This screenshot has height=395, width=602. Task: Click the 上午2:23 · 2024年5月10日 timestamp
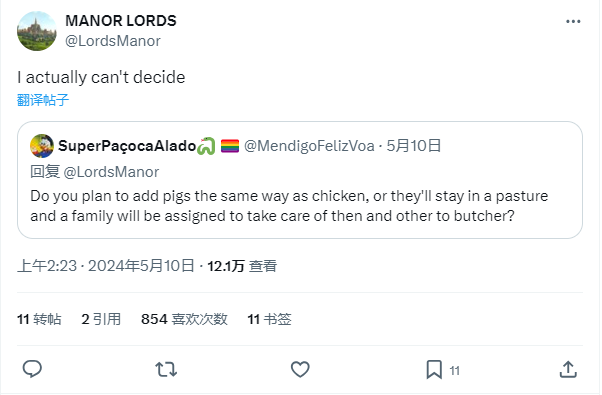pyautogui.click(x=106, y=266)
